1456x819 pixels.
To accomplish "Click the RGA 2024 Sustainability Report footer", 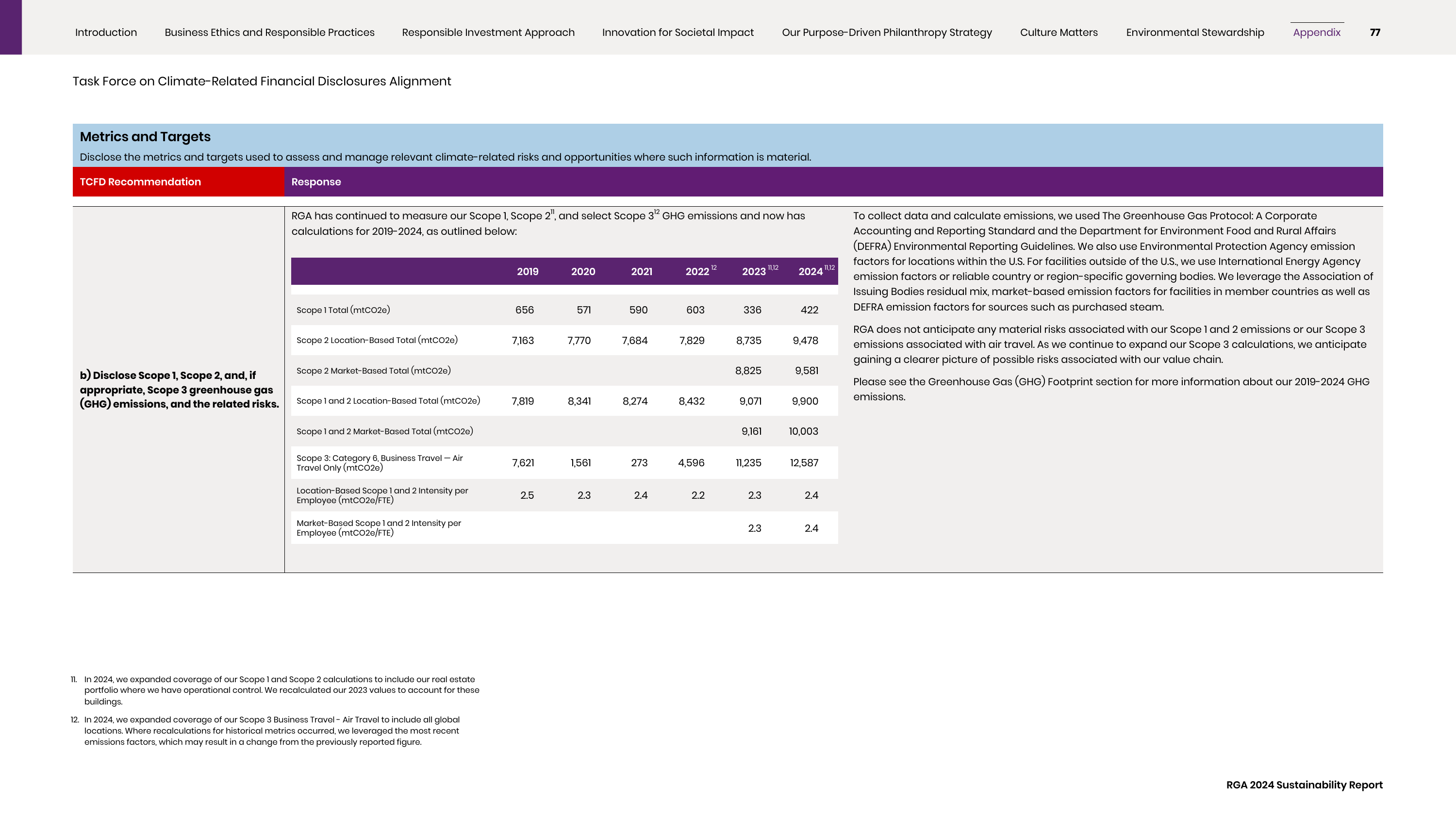I will pyautogui.click(x=1304, y=785).
